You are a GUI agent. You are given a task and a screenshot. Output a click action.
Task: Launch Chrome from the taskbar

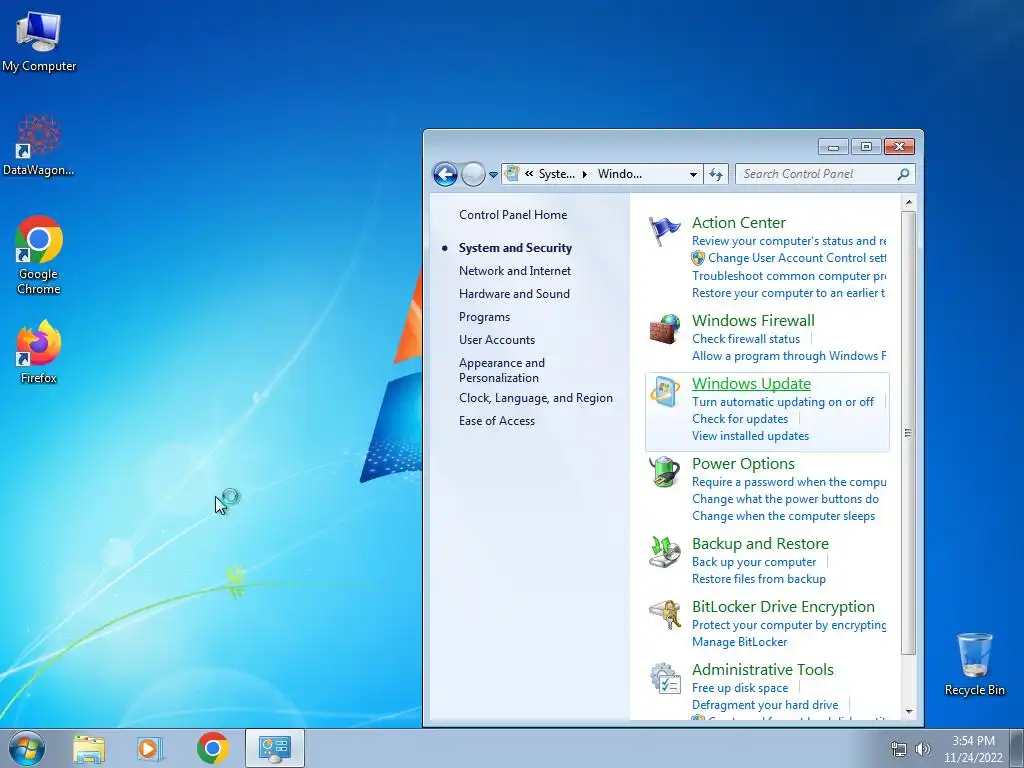212,748
